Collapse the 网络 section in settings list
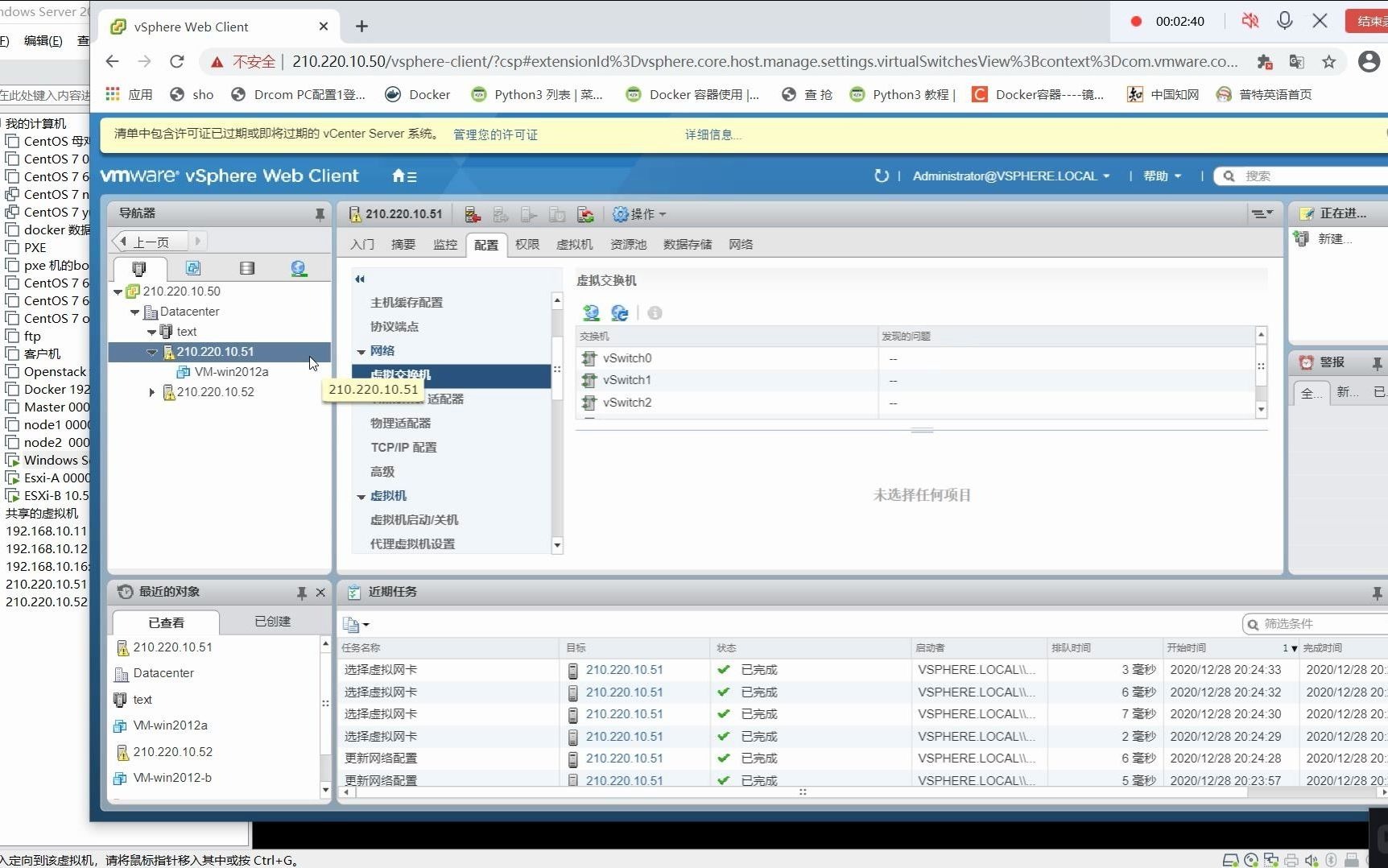 (361, 351)
